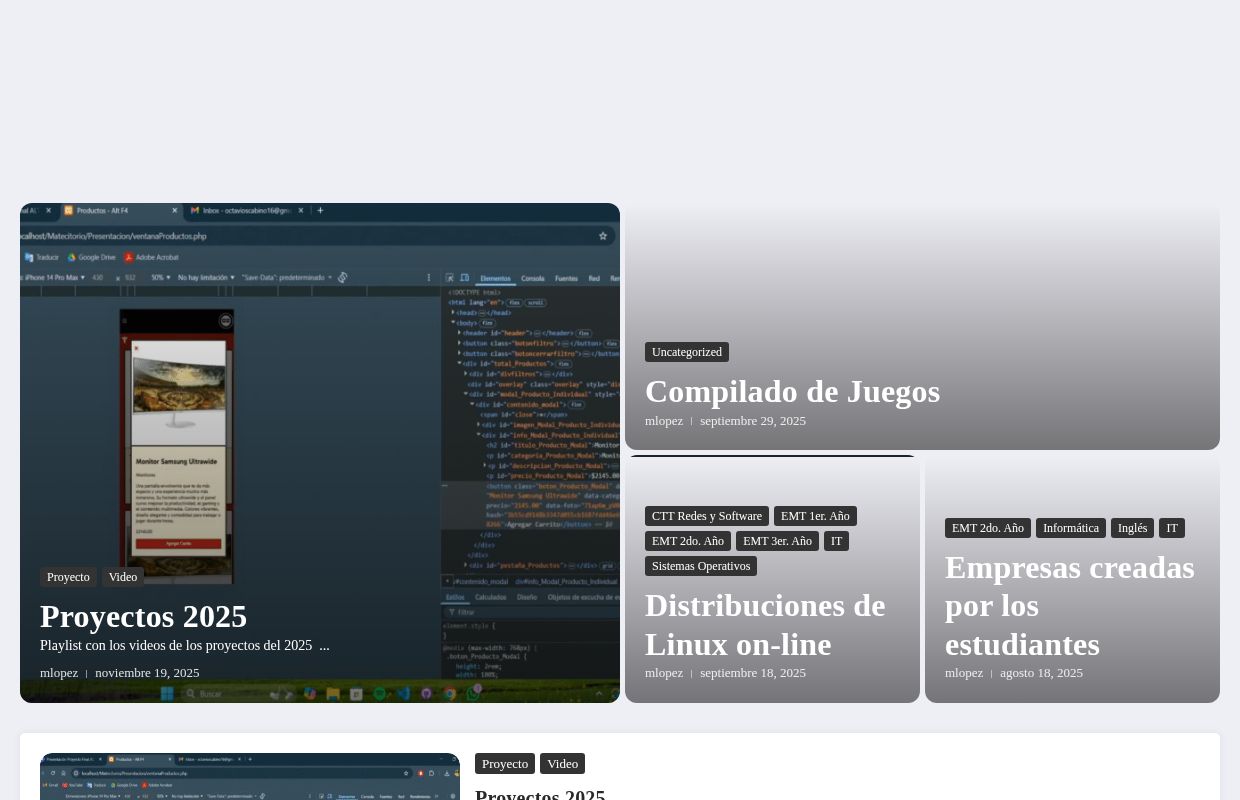Switch to the Consola DevTools tab
The height and width of the screenshot is (800, 1240).
pos(533,277)
